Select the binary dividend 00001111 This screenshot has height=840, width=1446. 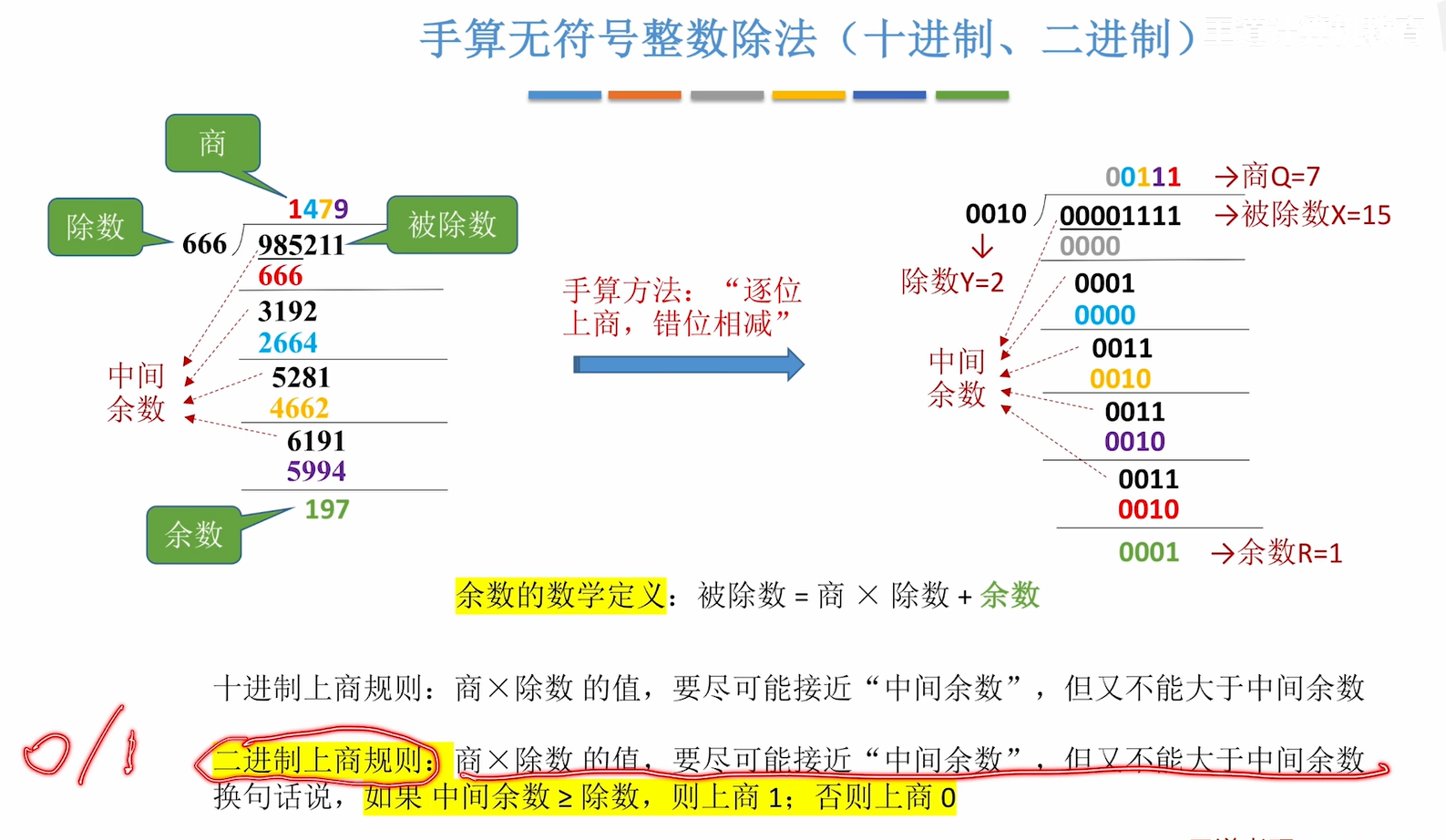pyautogui.click(x=1120, y=216)
